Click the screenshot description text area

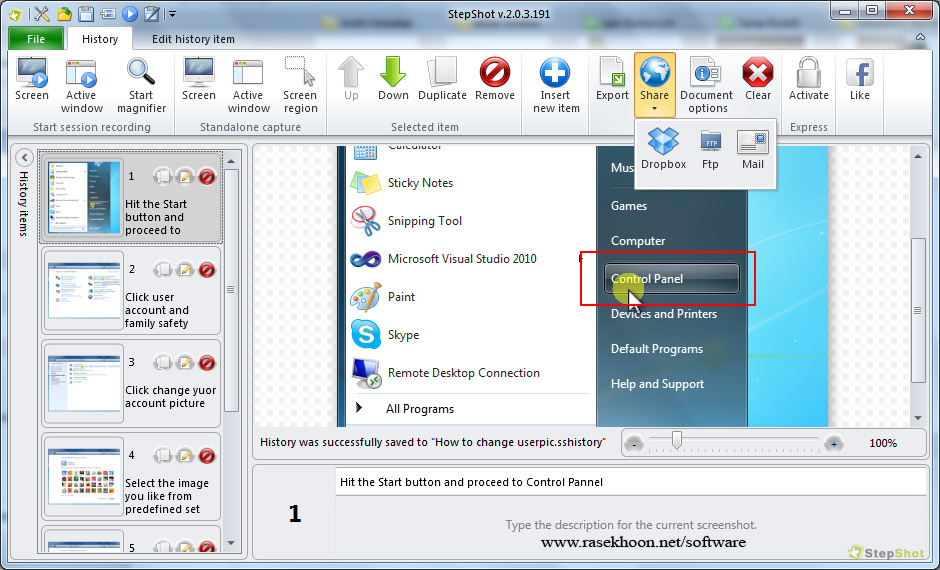pos(631,526)
